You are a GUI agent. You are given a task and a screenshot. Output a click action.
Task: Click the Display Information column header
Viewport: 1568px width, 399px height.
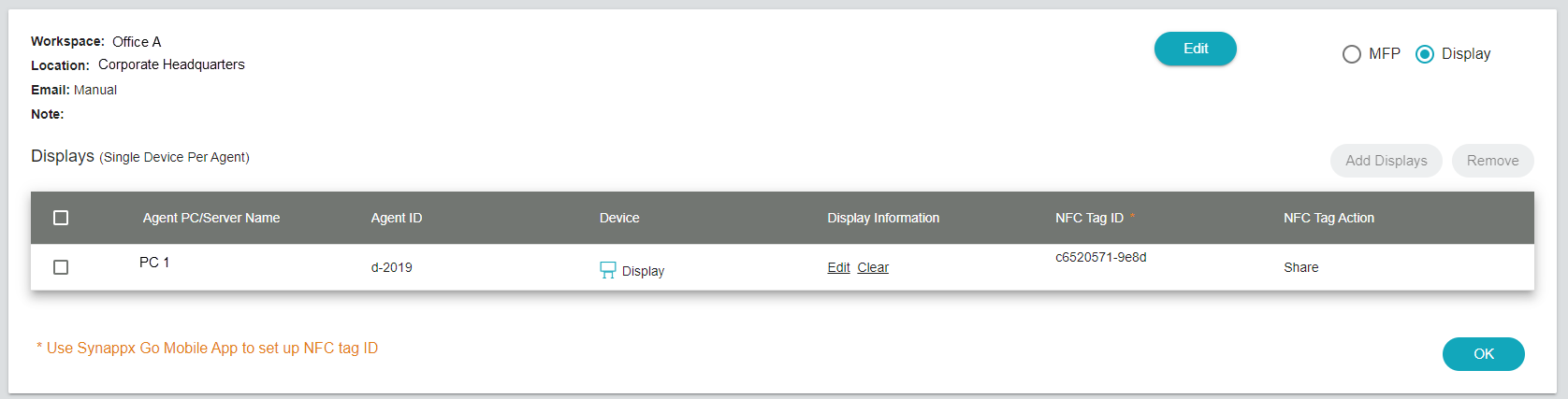tap(882, 218)
